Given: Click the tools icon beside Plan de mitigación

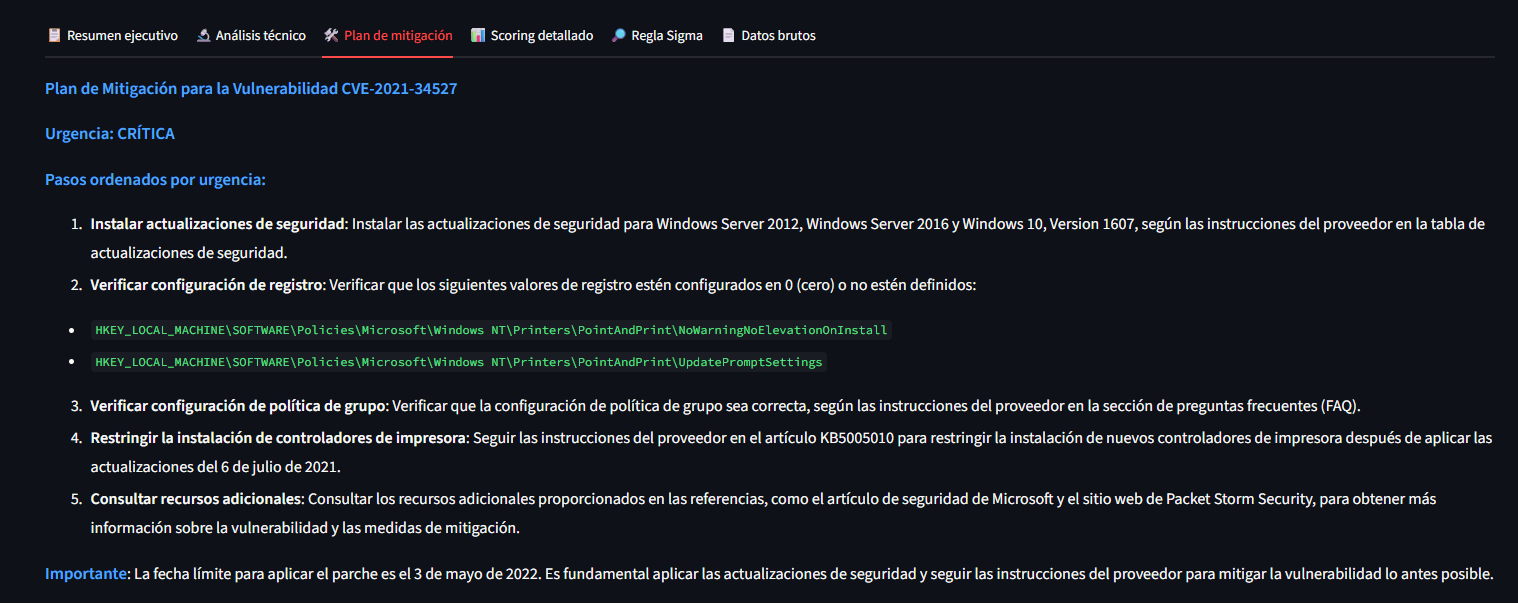Looking at the screenshot, I should (331, 35).
